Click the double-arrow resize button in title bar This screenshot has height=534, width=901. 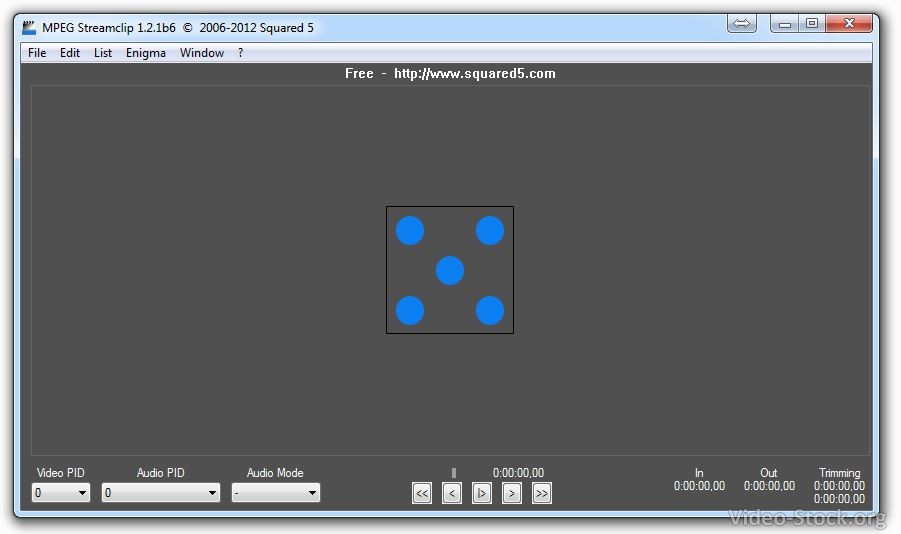742,24
